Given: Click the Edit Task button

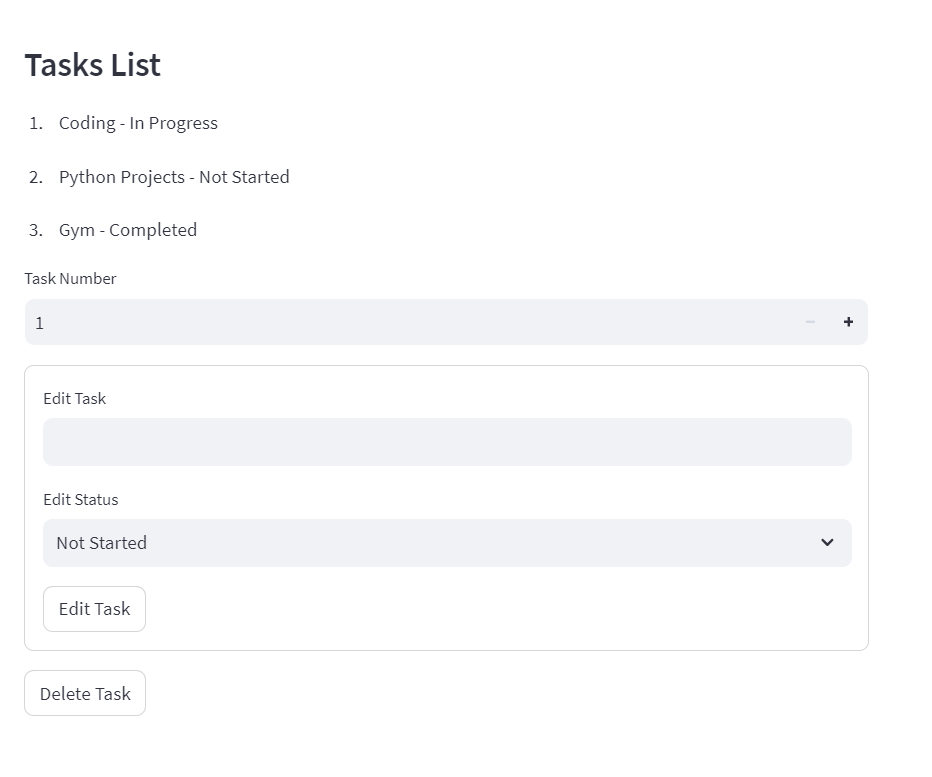Looking at the screenshot, I should pos(95,609).
